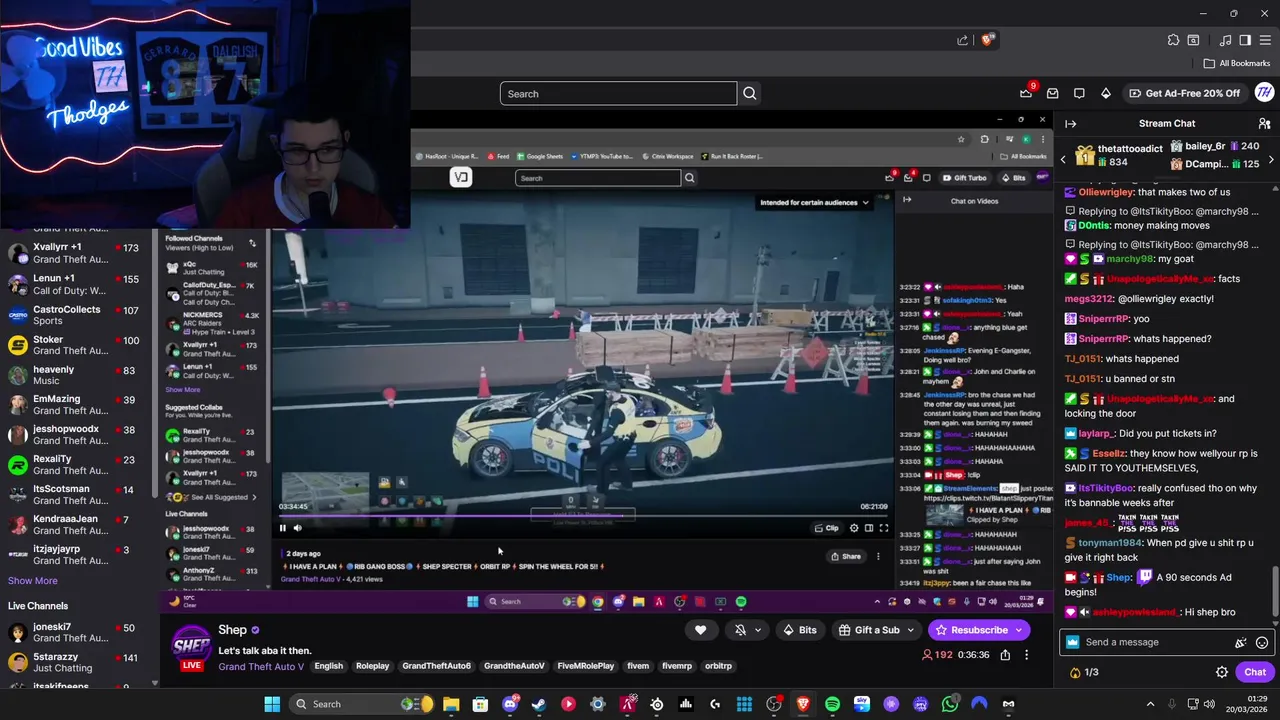Screen dimensions: 1280x720
Task: Select the GrandTheftAuto6 tag
Action: click(x=436, y=666)
